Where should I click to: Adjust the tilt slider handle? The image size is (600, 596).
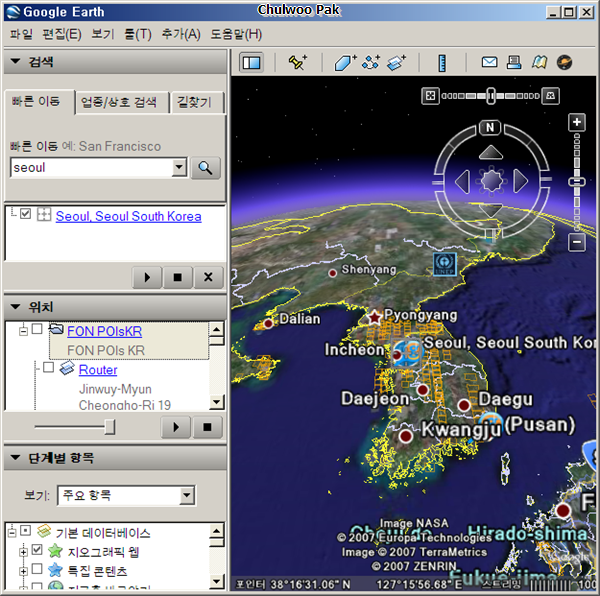(x=491, y=96)
